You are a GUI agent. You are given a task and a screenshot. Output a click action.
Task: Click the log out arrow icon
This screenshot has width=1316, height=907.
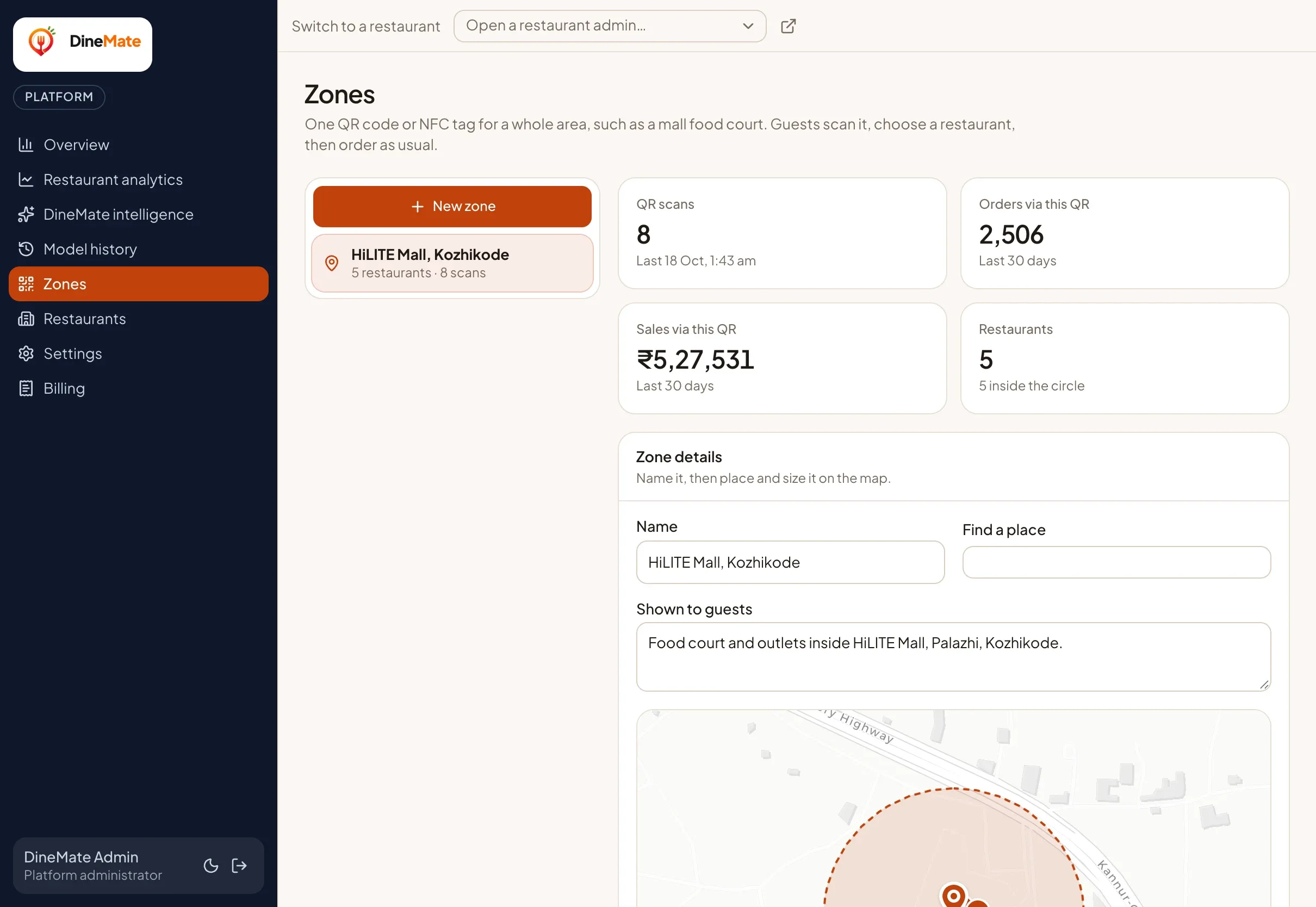pyautogui.click(x=239, y=866)
